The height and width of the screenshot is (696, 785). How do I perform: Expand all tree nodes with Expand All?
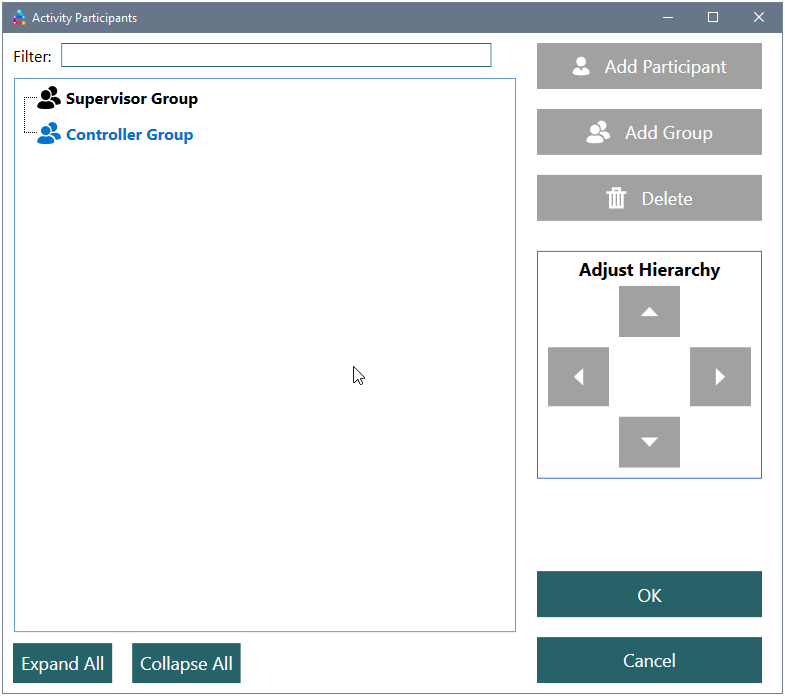(63, 664)
